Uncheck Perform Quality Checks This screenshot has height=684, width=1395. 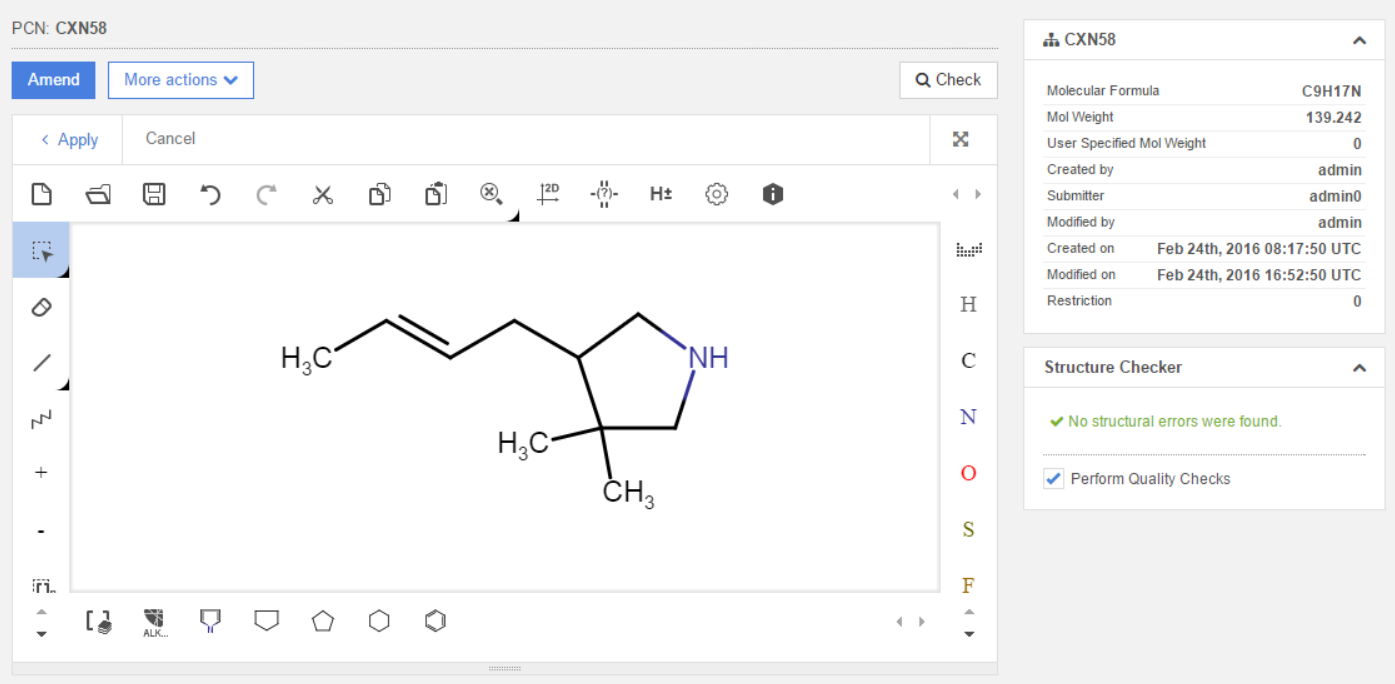point(1053,479)
